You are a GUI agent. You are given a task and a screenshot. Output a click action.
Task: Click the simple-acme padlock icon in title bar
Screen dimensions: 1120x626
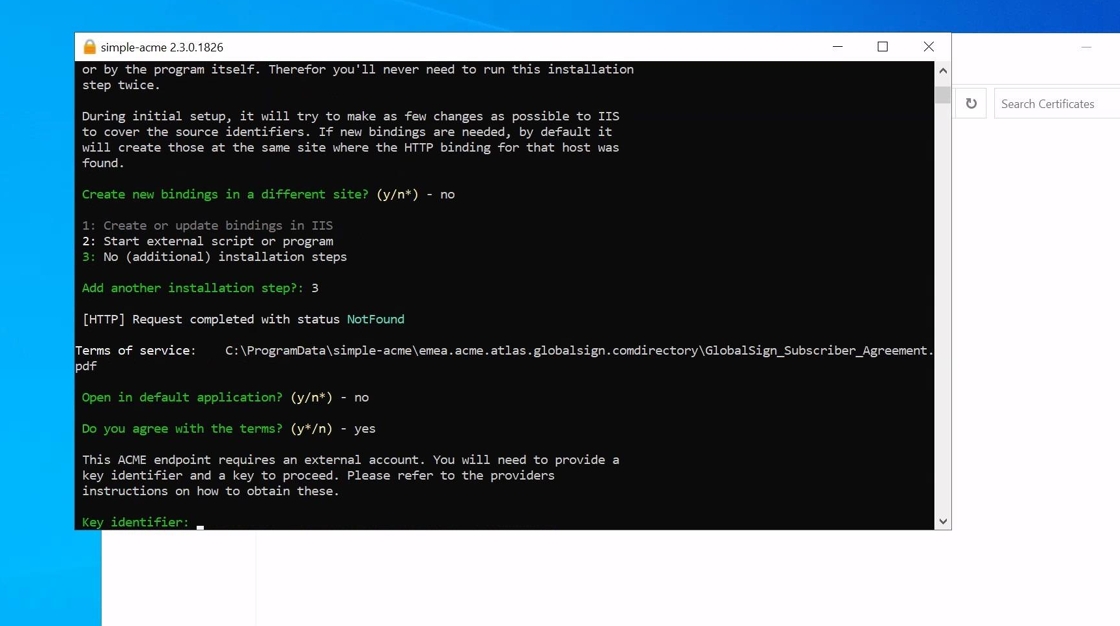click(89, 47)
